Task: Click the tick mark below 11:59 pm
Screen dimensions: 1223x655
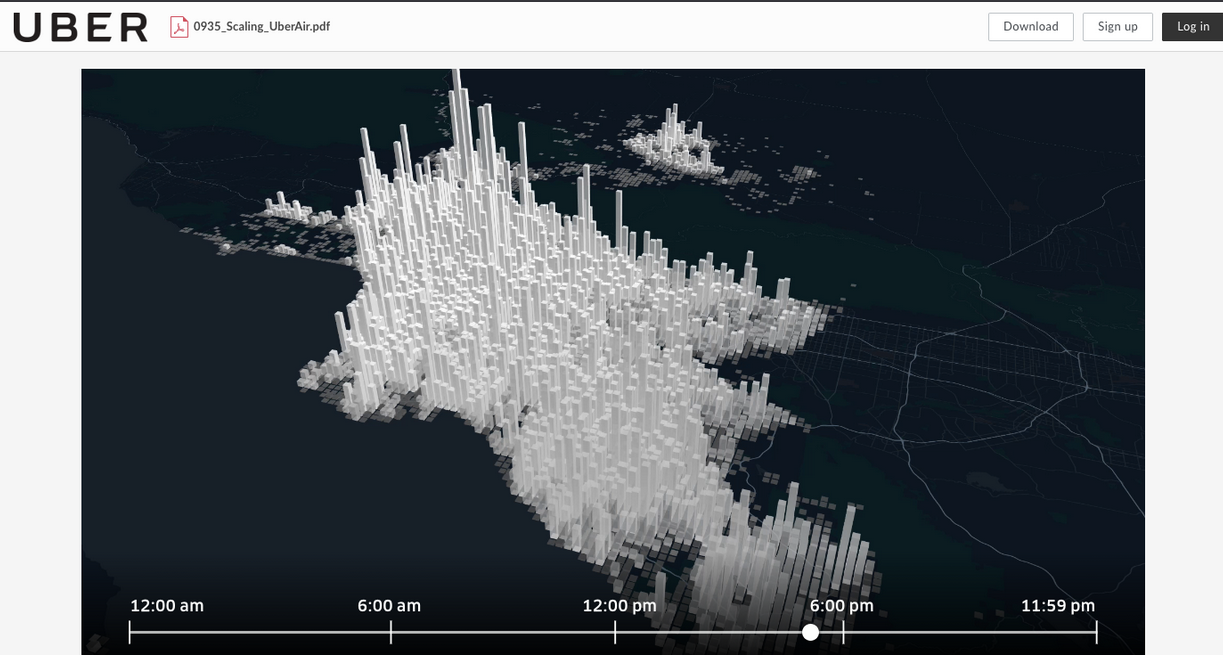Action: (1096, 632)
